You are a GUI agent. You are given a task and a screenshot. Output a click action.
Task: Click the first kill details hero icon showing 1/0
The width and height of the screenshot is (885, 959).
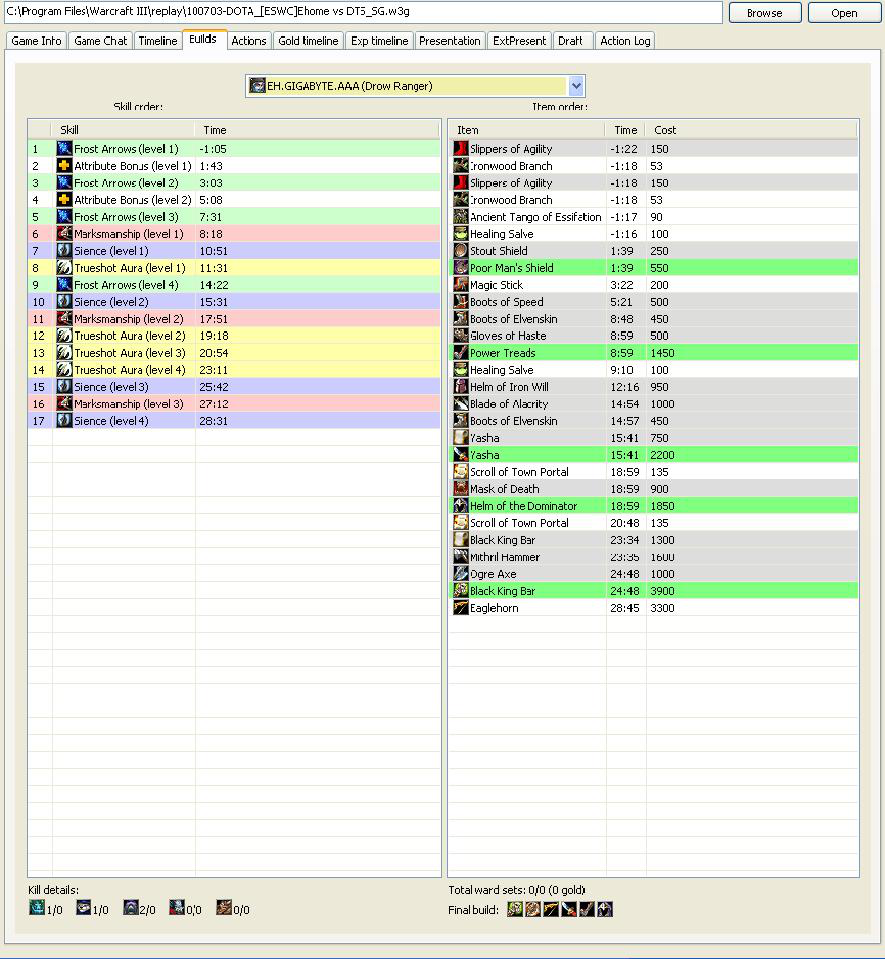pos(37,908)
